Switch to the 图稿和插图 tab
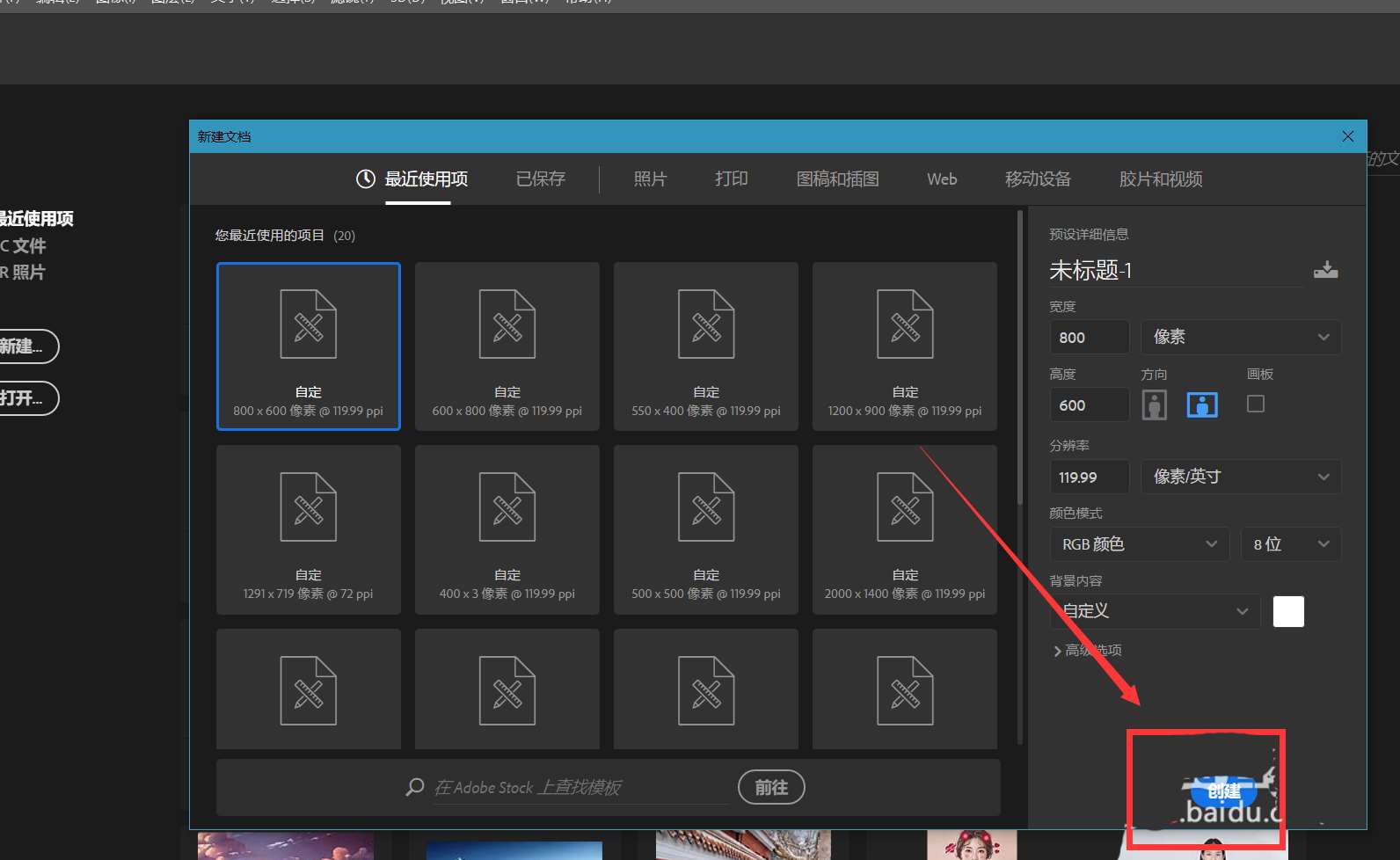Viewport: 1400px width, 860px height. 837,179
